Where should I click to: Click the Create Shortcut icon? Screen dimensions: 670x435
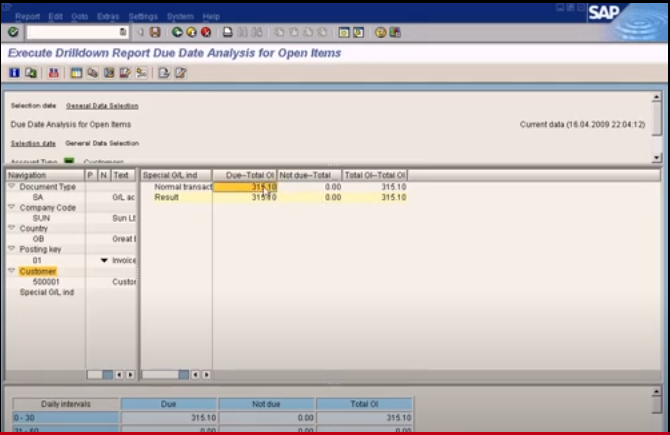coord(359,32)
